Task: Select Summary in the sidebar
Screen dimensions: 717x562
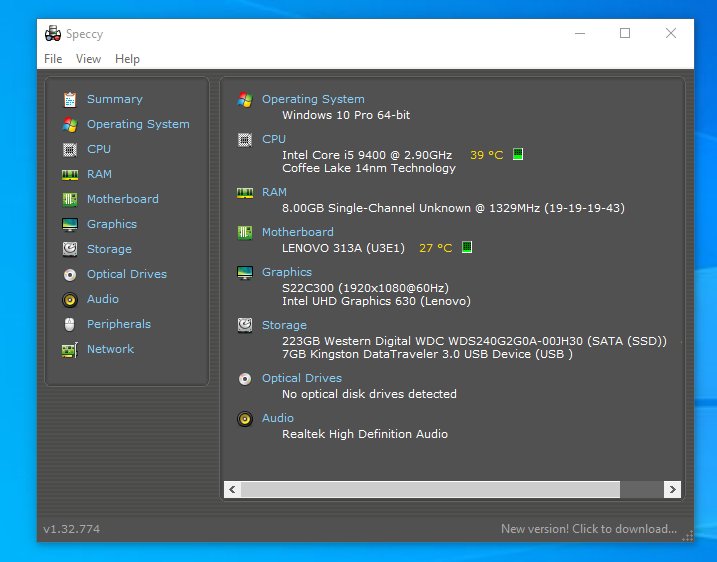Action: [115, 99]
